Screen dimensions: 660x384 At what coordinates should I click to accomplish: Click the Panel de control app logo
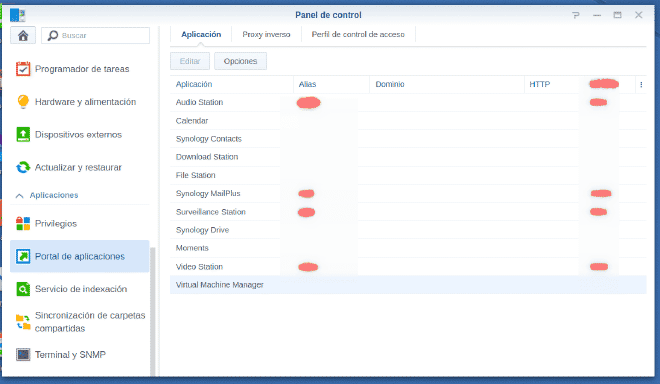(17, 15)
